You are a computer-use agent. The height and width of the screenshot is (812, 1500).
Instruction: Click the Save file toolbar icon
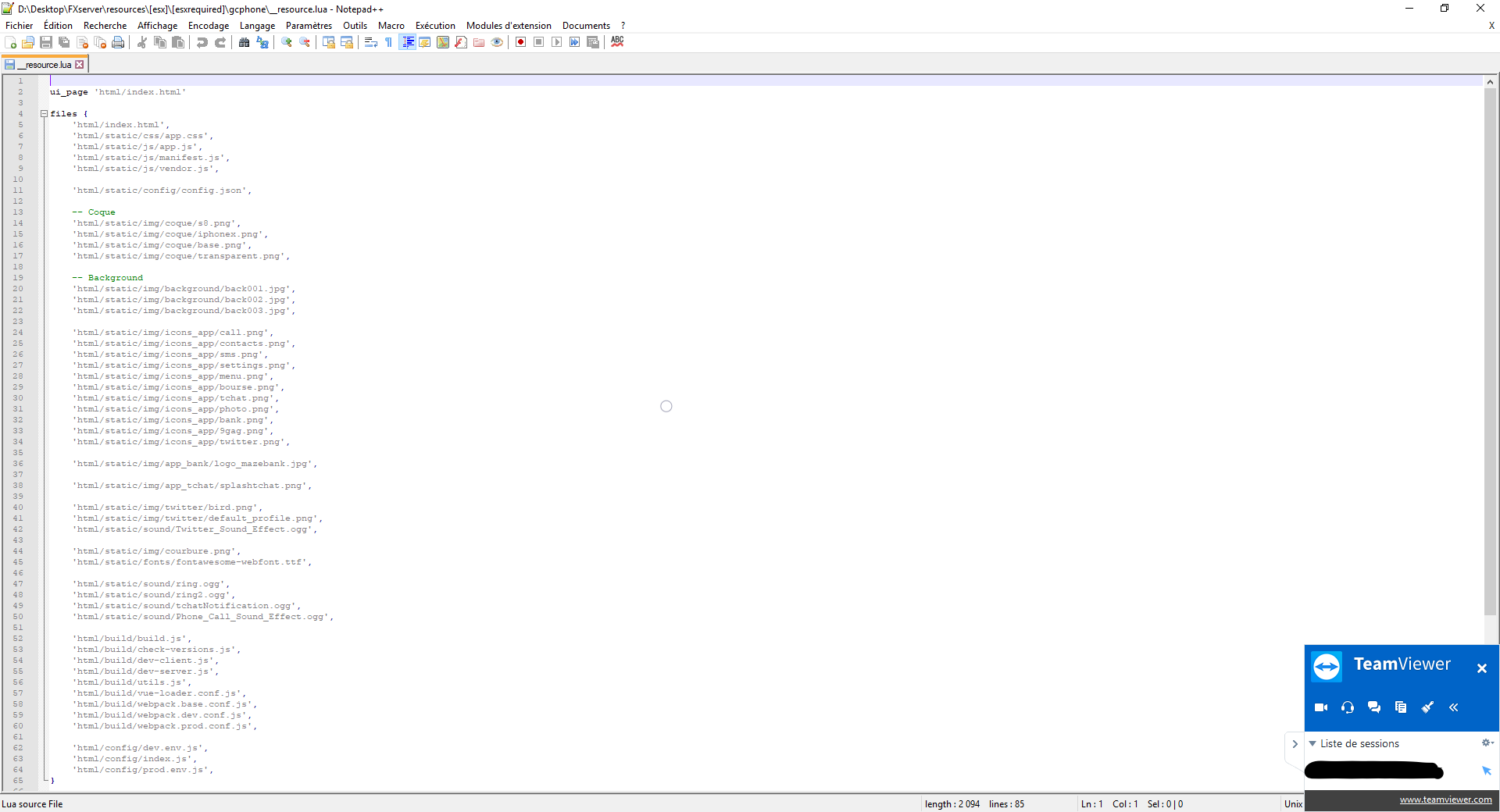46,42
